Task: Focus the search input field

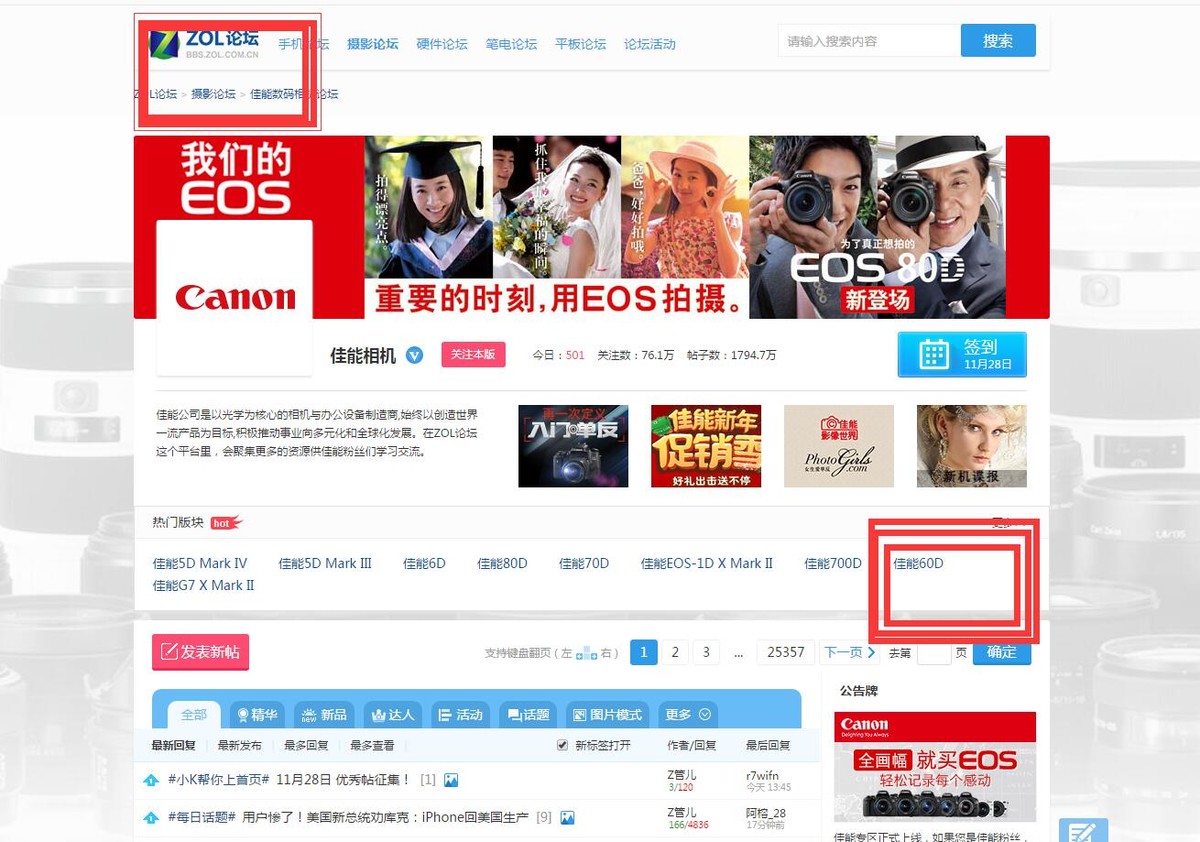Action: click(868, 41)
